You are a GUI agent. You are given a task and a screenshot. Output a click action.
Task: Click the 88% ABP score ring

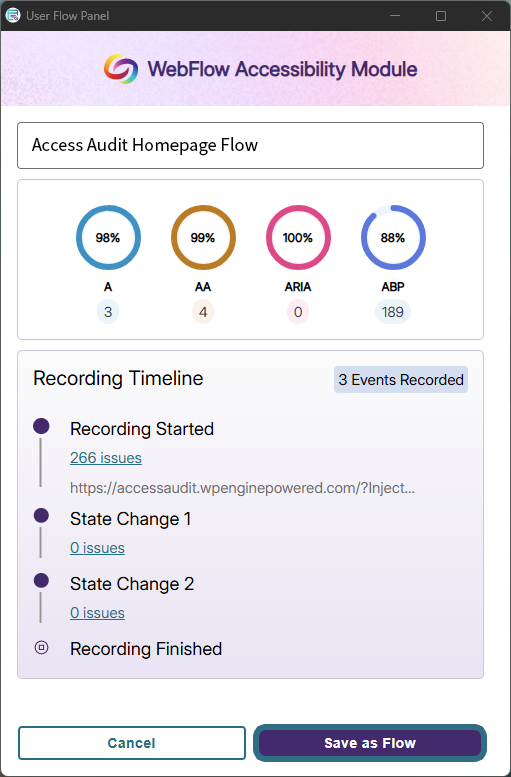(393, 237)
